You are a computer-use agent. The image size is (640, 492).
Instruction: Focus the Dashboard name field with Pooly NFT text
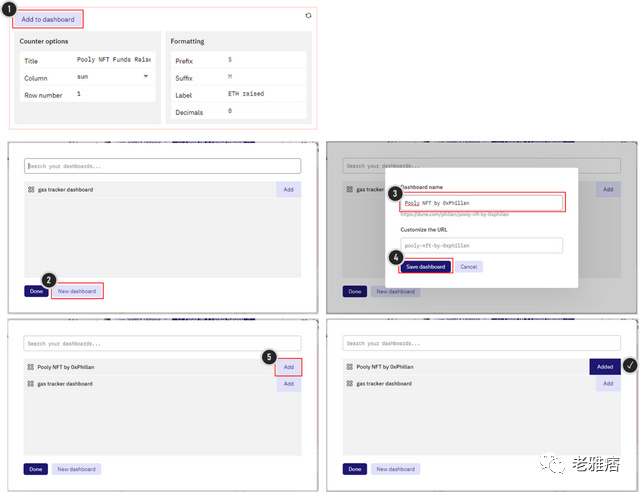click(481, 203)
